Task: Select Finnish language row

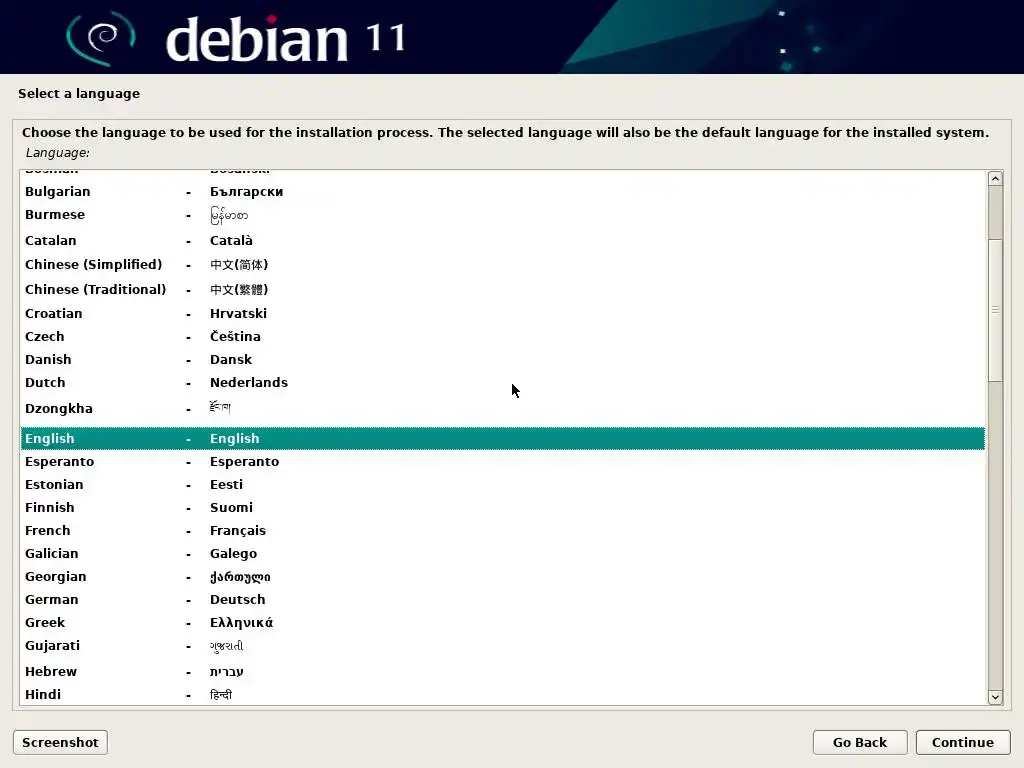Action: click(502, 507)
